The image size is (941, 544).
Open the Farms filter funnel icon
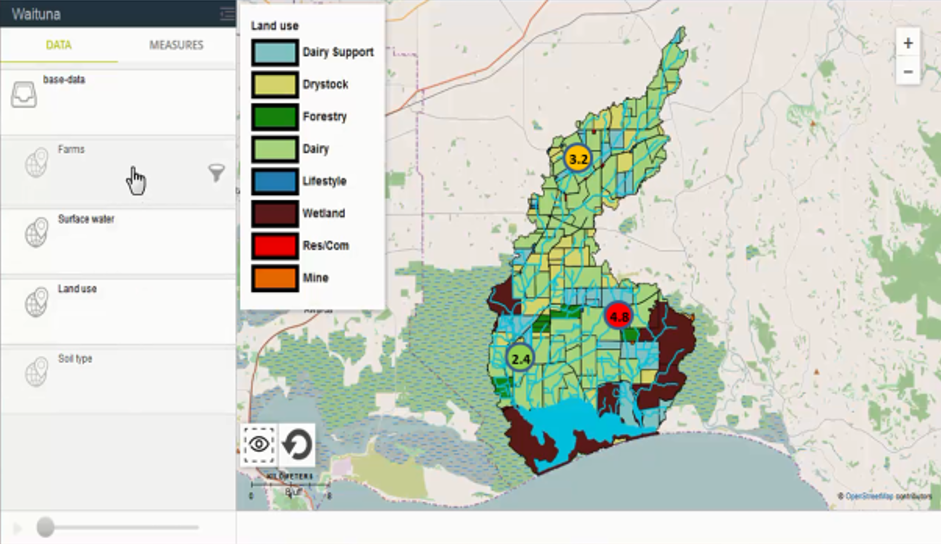pyautogui.click(x=216, y=173)
